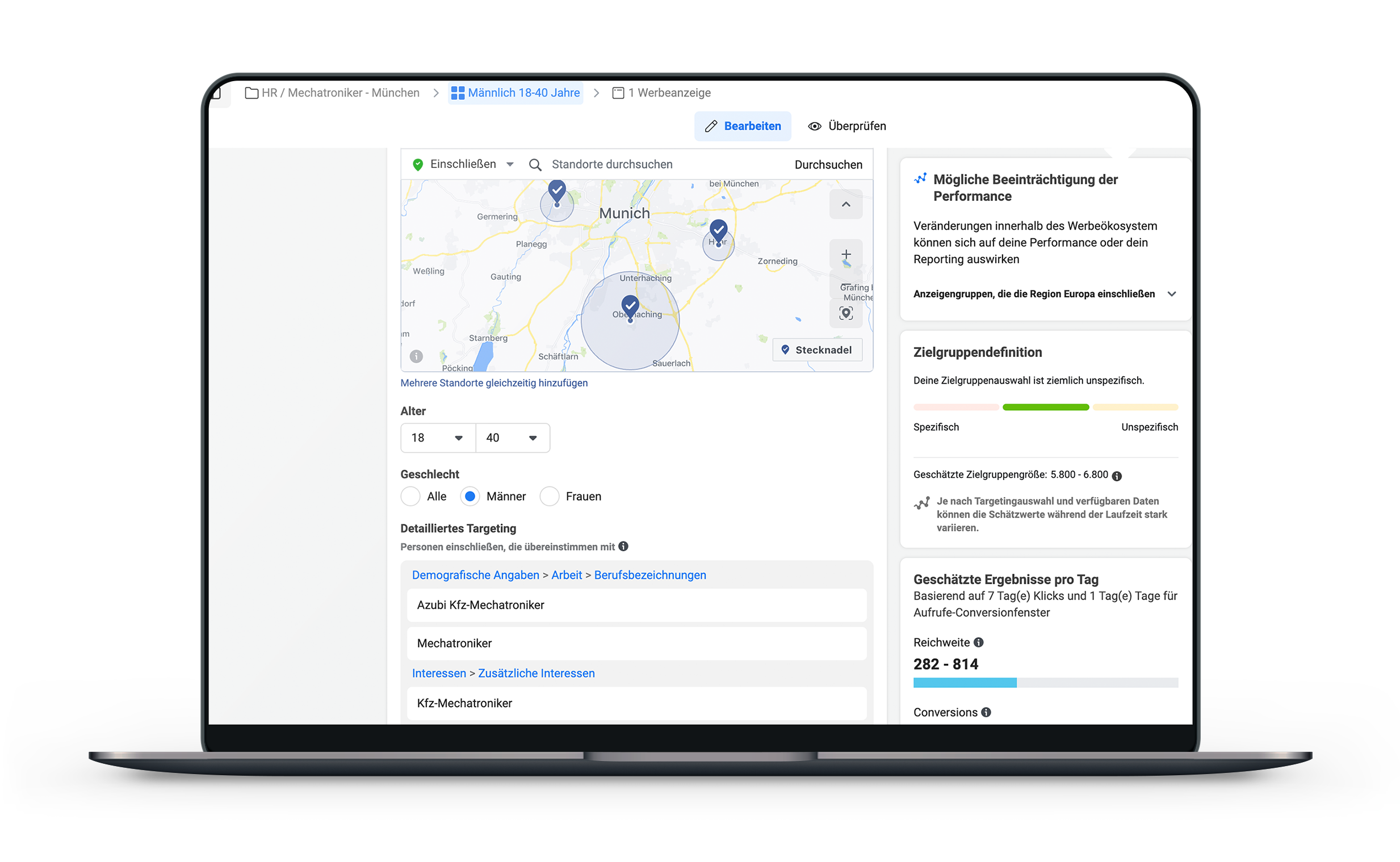Screen dimensions: 1400x862
Task: Zoom in on the map with plus button
Action: coord(846,254)
